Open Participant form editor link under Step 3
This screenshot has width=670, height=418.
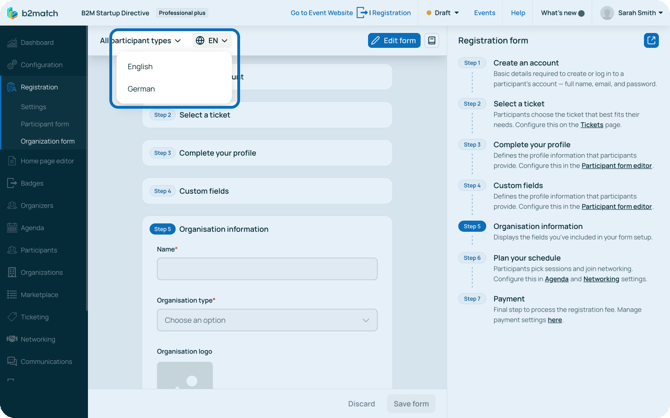617,165
